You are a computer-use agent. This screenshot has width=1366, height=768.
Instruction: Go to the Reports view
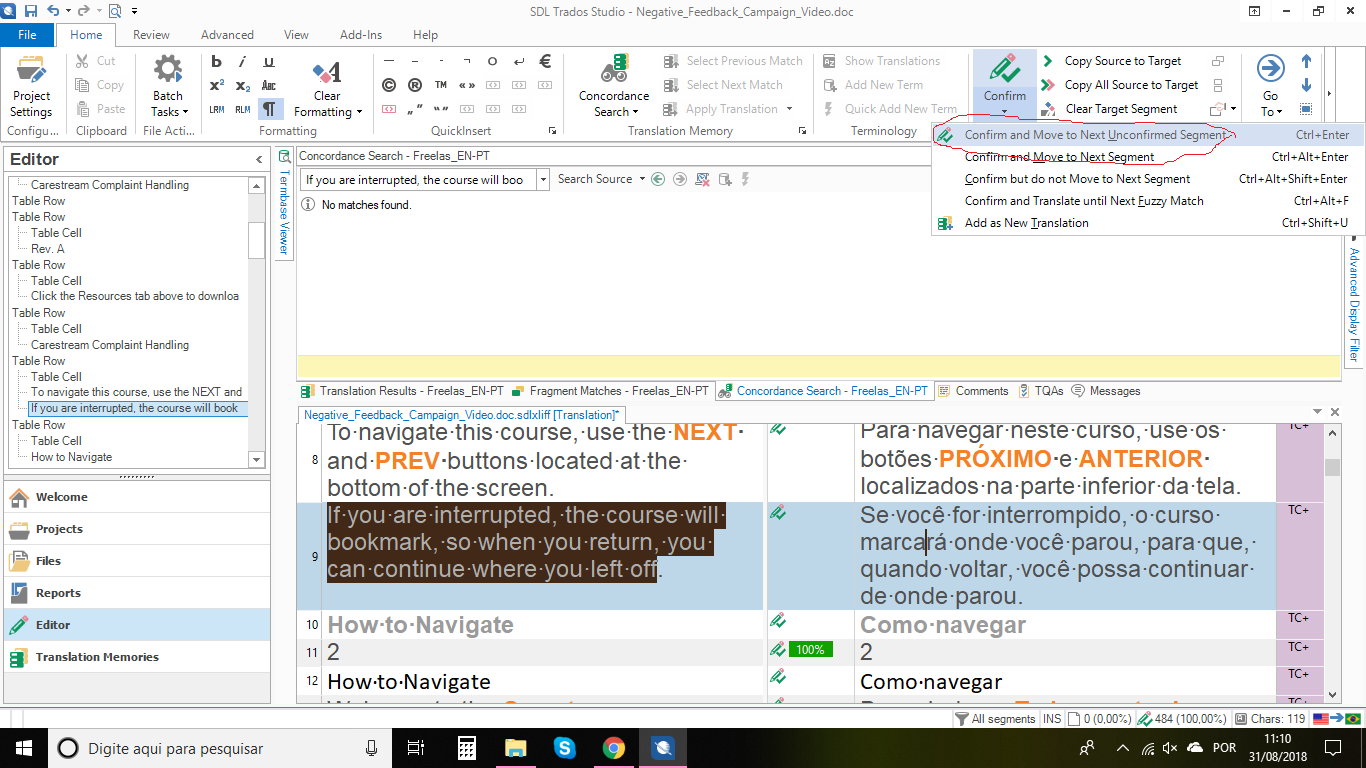[x=137, y=593]
